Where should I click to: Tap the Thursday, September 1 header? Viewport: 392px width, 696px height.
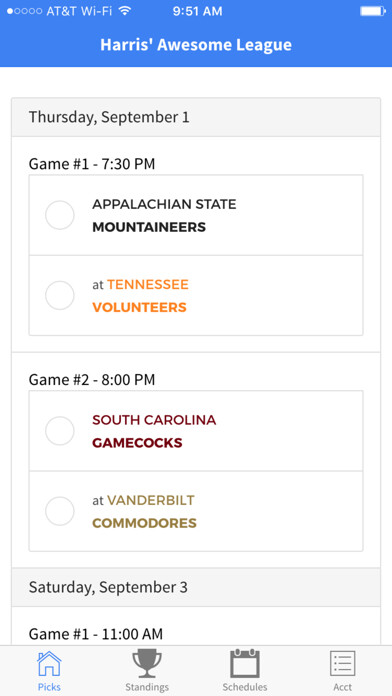pyautogui.click(x=196, y=117)
